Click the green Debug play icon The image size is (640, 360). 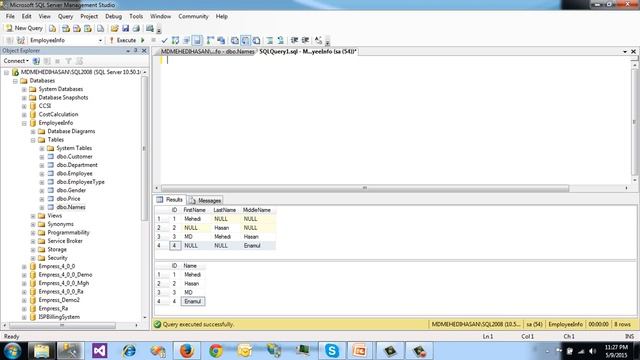coord(143,40)
